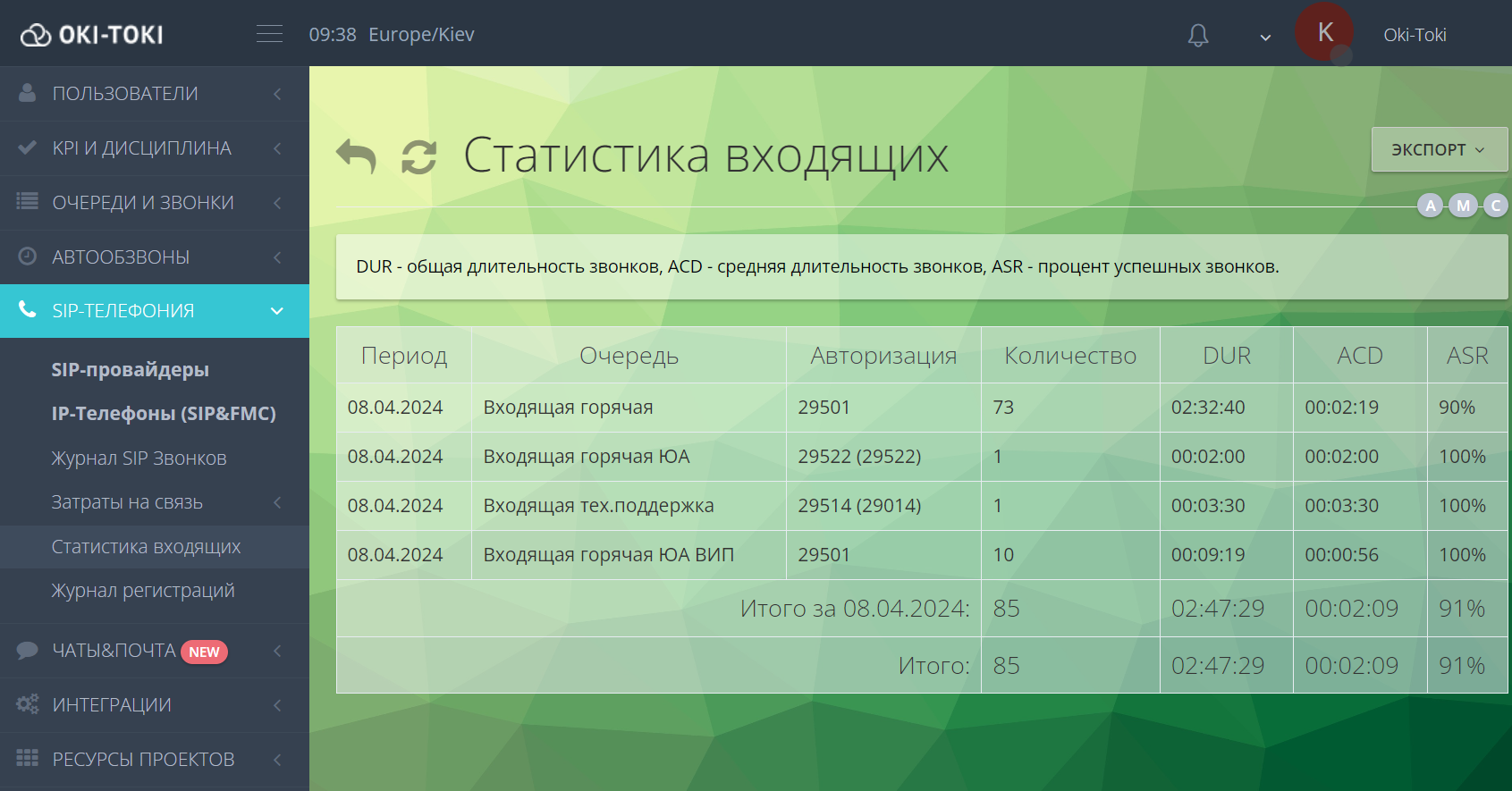This screenshot has width=1512, height=791.
Task: Open the K user avatar
Action: pyautogui.click(x=1324, y=32)
